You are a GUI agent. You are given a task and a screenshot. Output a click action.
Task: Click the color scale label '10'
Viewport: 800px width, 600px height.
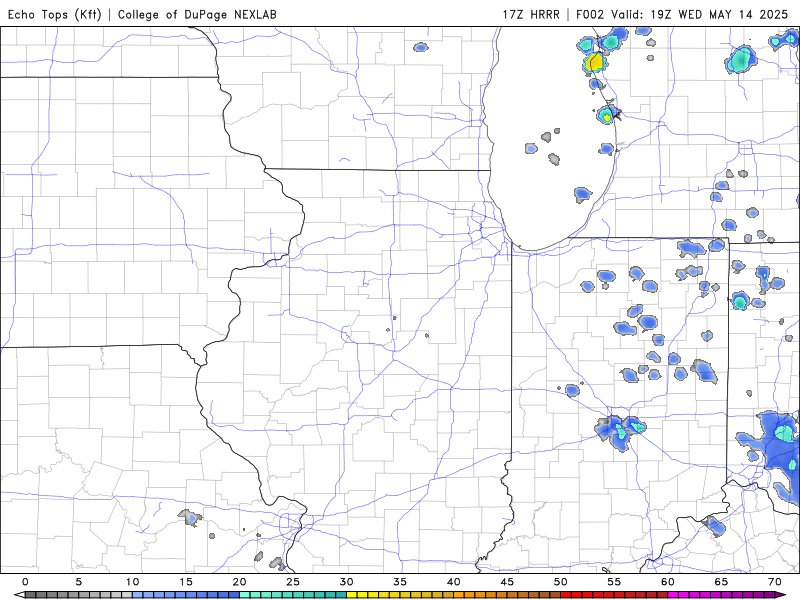pos(132,582)
